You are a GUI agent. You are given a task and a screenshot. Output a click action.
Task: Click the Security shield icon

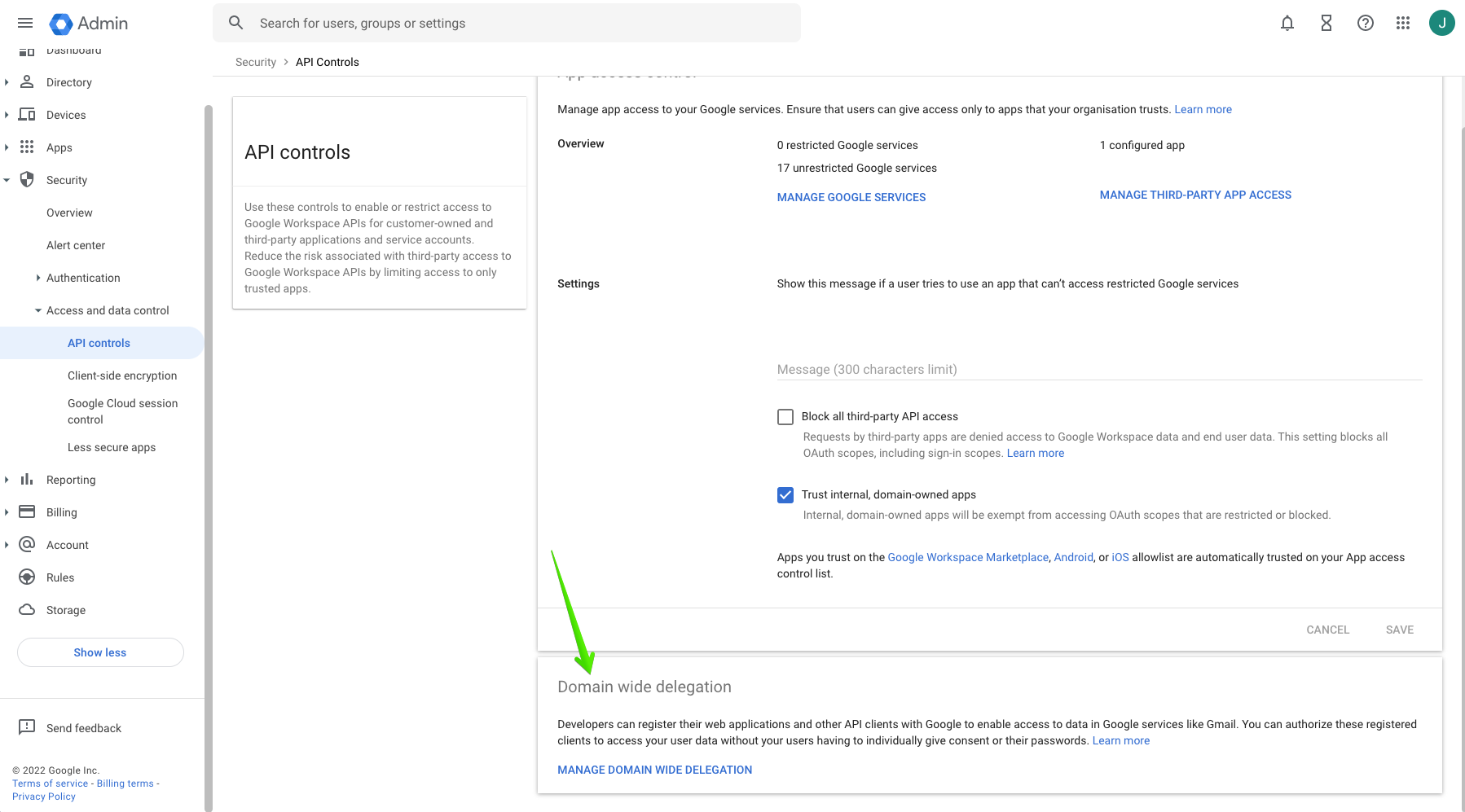(x=27, y=179)
